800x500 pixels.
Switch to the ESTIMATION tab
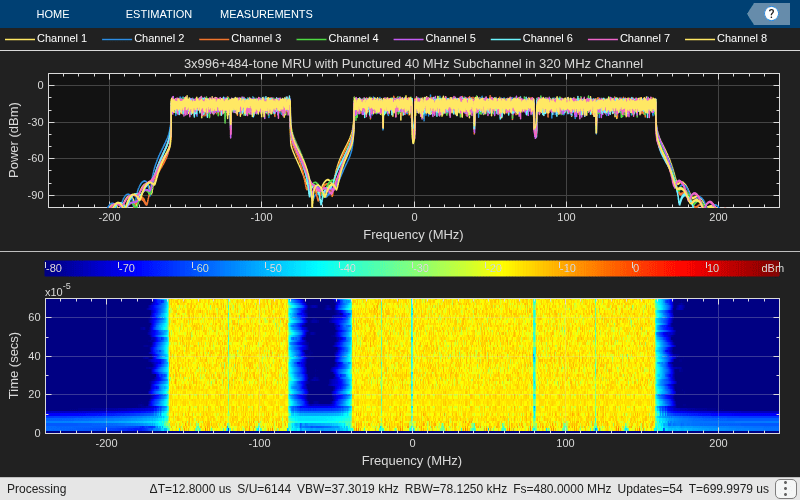pos(159,14)
